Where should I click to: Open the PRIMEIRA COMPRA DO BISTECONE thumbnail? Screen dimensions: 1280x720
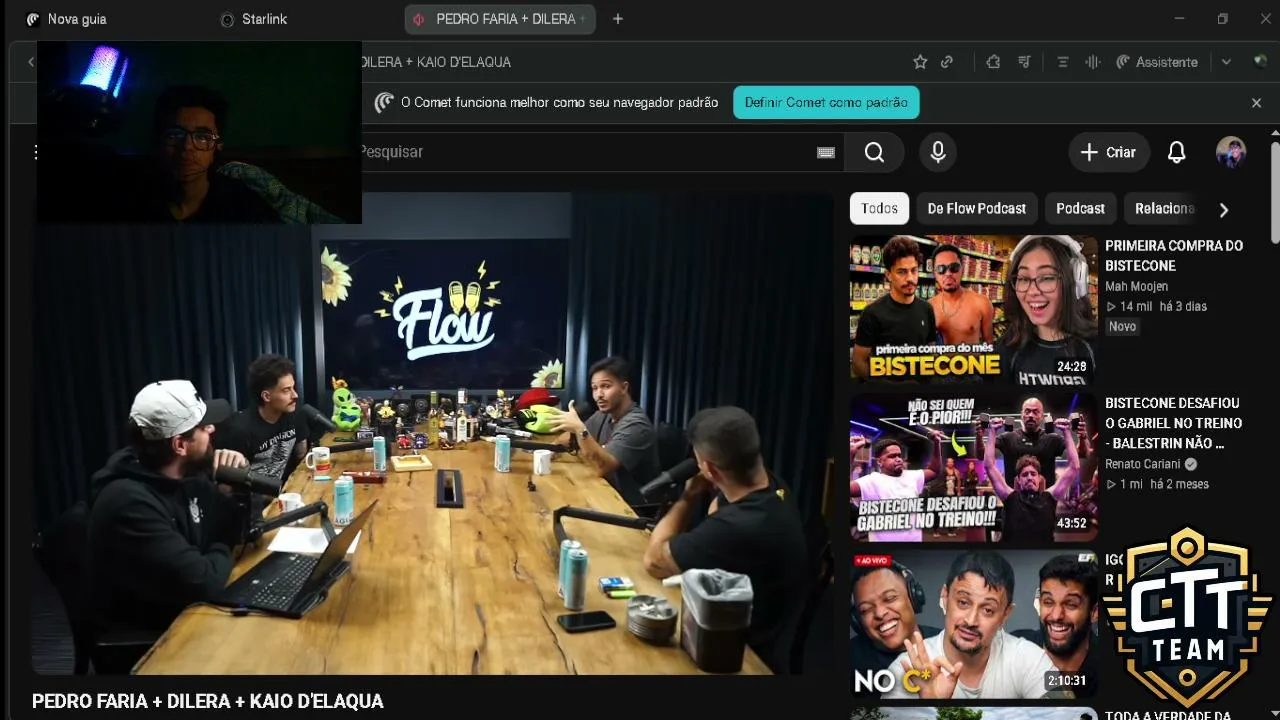click(x=974, y=308)
